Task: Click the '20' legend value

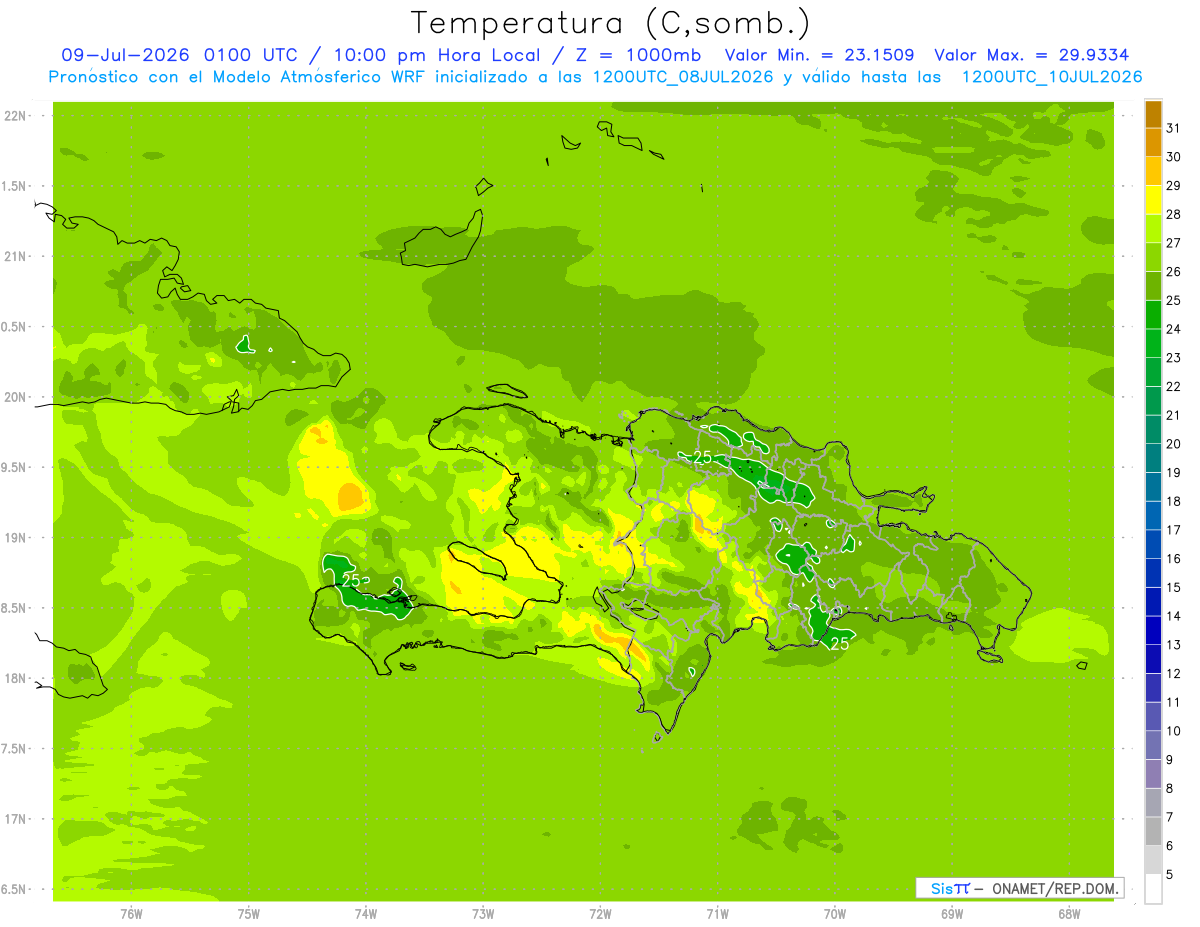Action: click(1174, 443)
